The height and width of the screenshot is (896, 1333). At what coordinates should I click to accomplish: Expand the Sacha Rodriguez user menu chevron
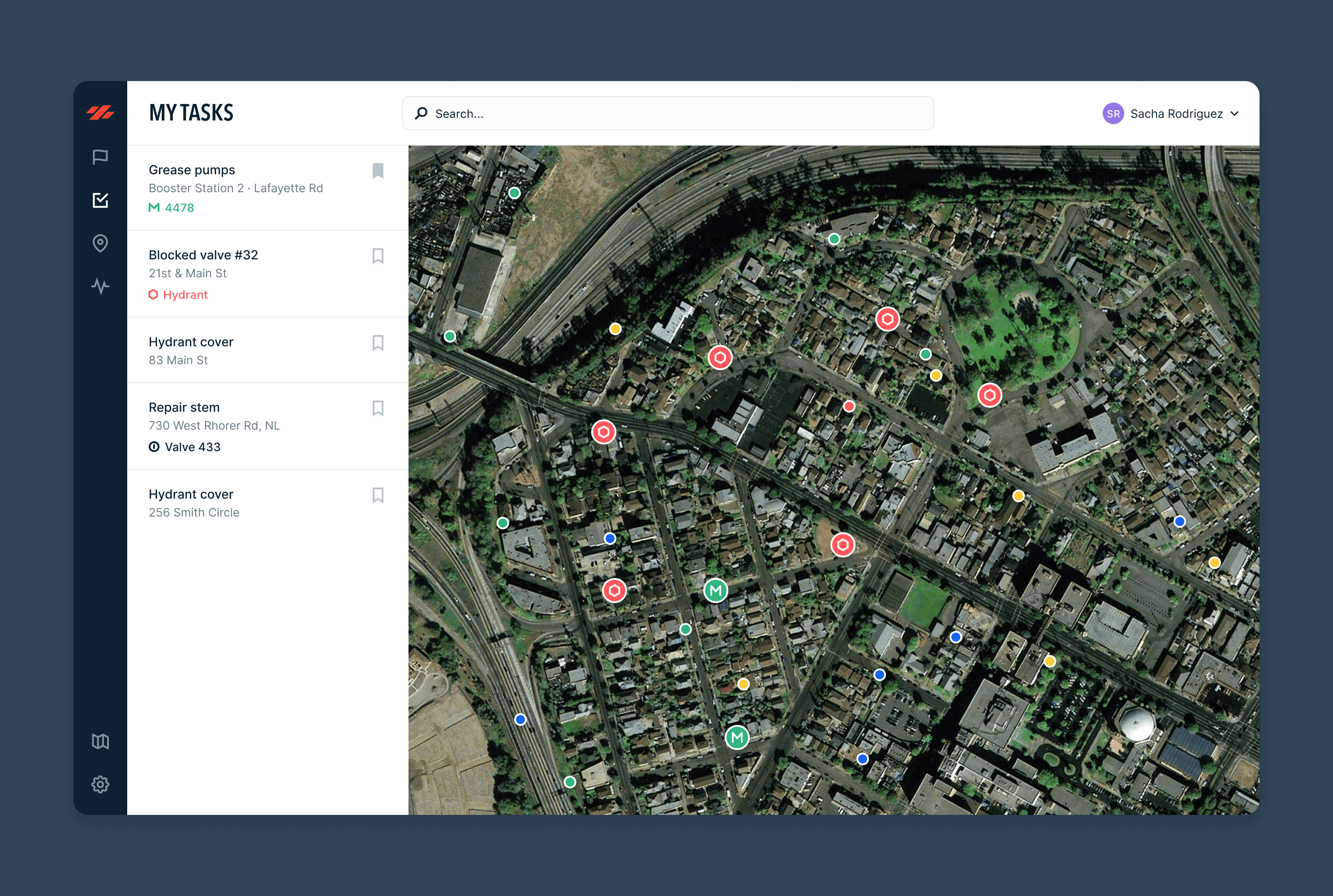click(1234, 114)
